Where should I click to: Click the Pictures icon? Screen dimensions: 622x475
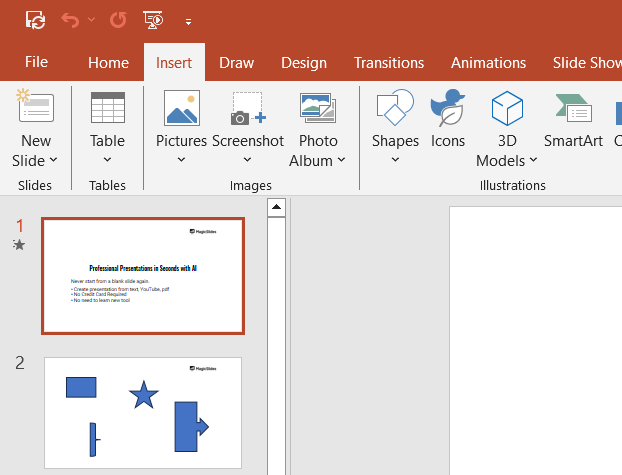[182, 108]
